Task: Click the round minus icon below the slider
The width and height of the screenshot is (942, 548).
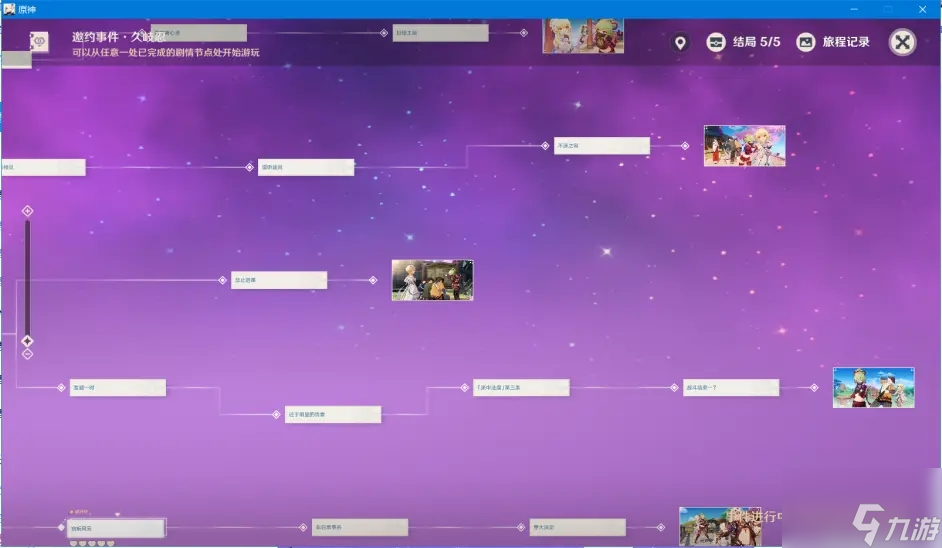Action: [x=28, y=354]
